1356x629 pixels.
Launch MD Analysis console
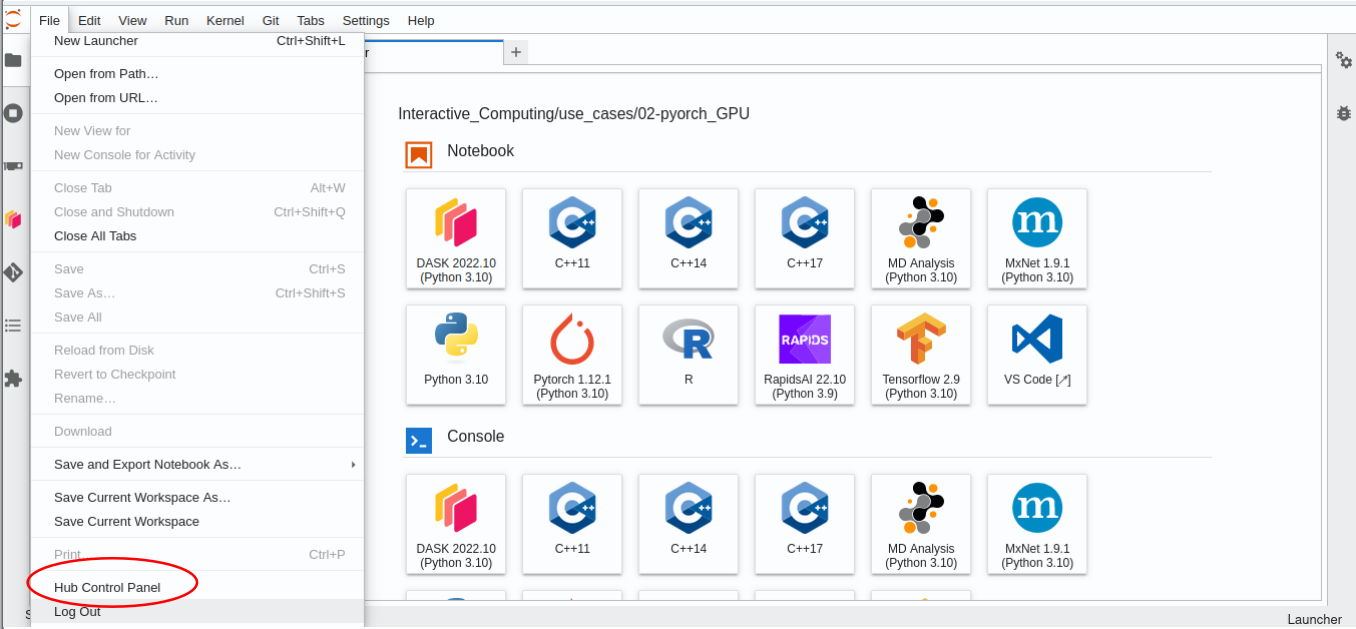click(x=920, y=523)
